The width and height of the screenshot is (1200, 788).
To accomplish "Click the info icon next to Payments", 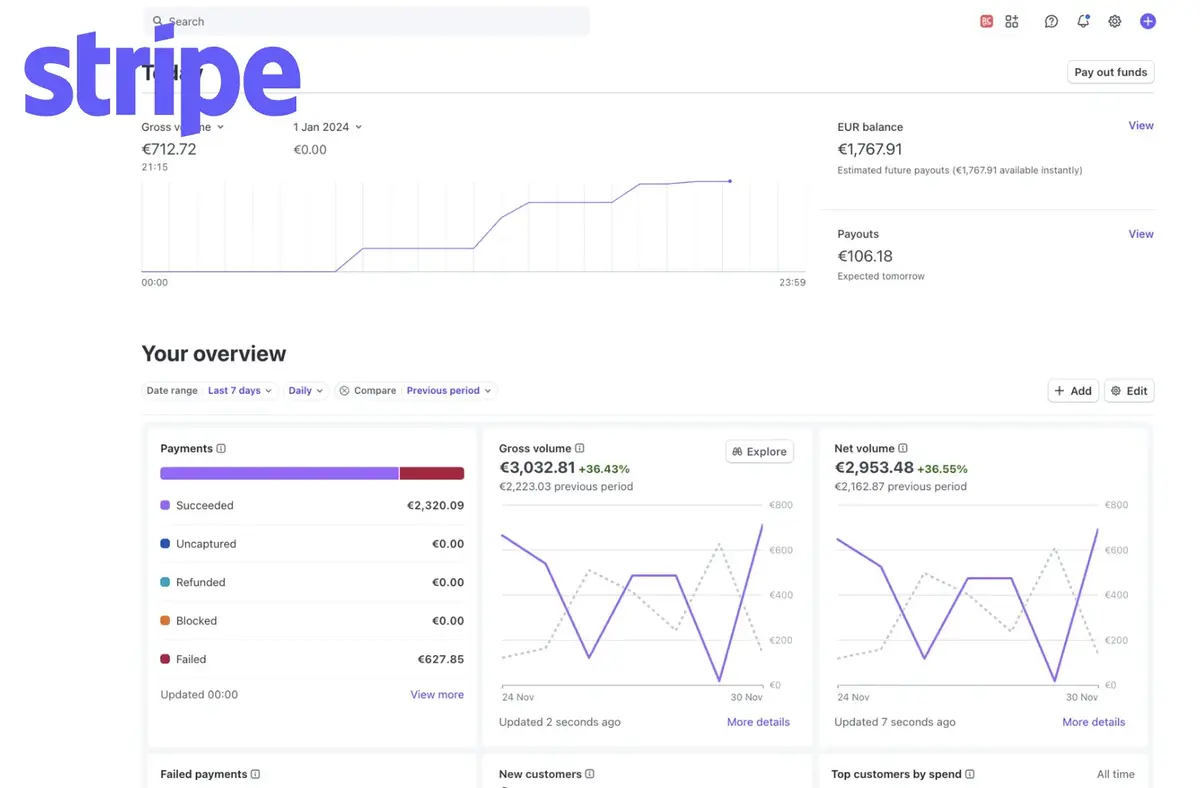I will pos(221,449).
